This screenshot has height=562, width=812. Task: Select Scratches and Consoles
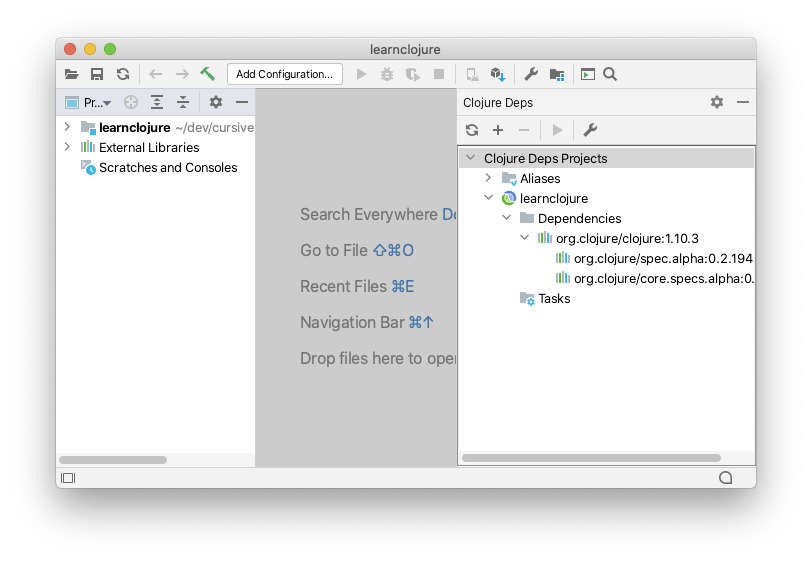pyautogui.click(x=168, y=168)
